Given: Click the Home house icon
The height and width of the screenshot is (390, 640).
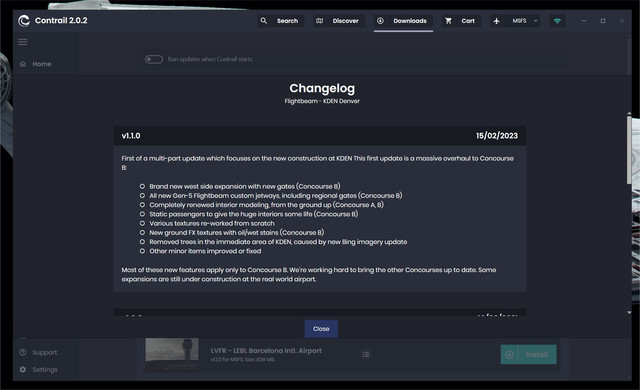Looking at the screenshot, I should (x=23, y=64).
